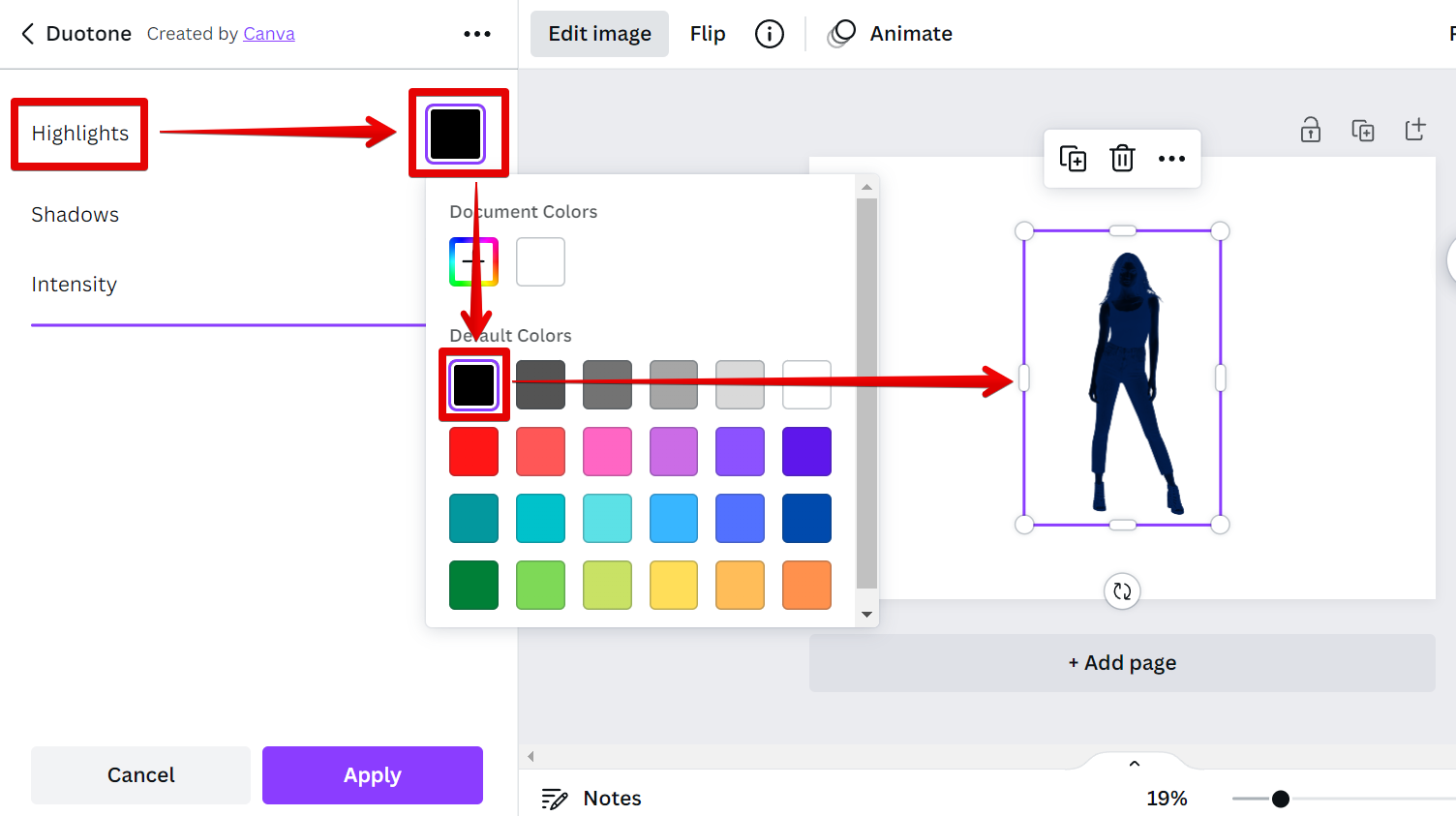
Task: Click the image info icon
Action: [x=769, y=34]
